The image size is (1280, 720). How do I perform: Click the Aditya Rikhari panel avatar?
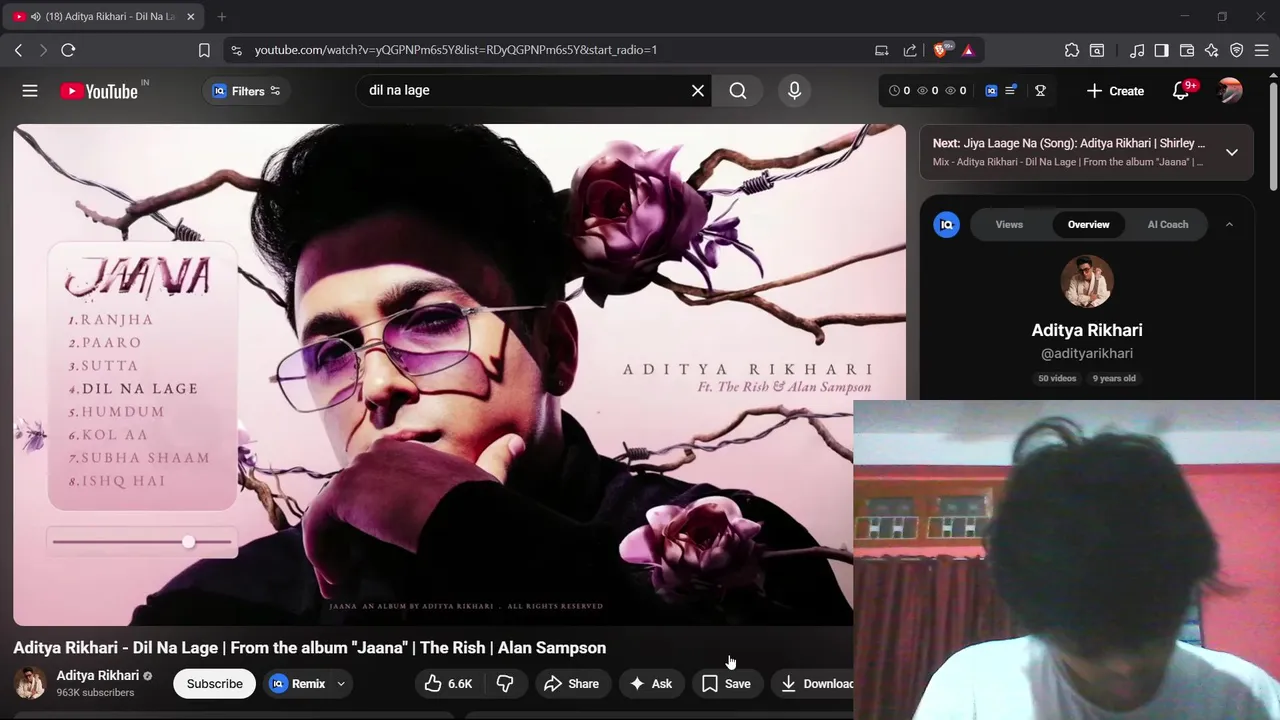point(1087,281)
